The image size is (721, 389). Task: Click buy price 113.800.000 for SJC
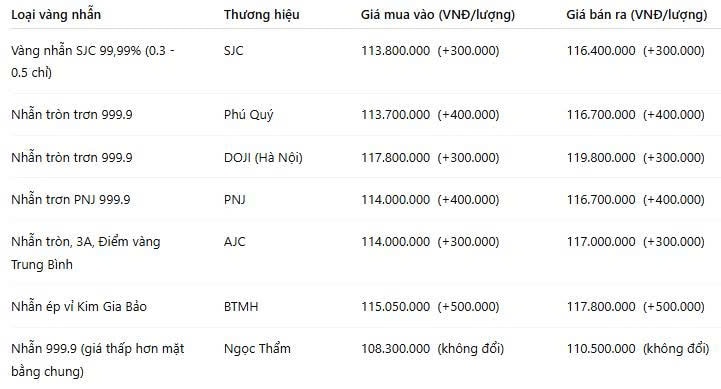pyautogui.click(x=395, y=51)
